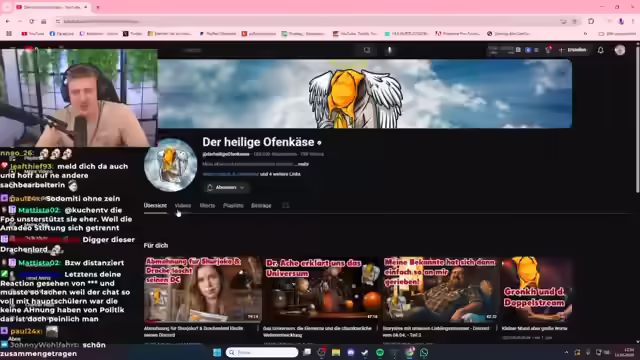Show hidden system tray icons chevron
640x360 pixels.
pos(566,352)
